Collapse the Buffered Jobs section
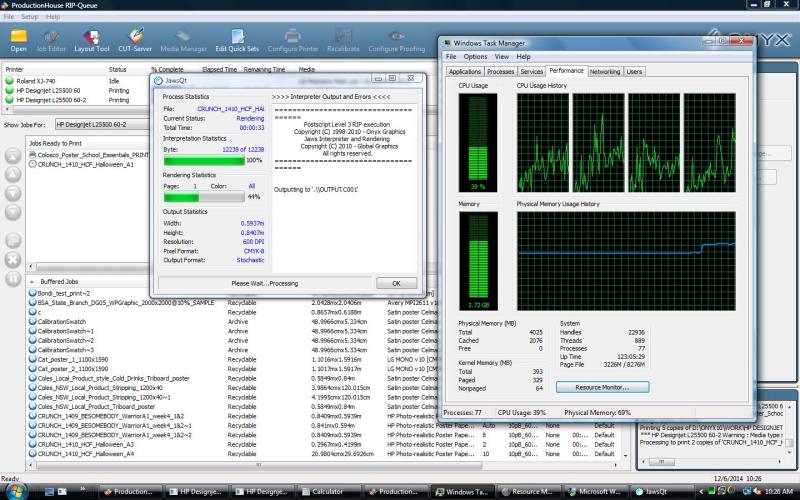Screen dimensions: 800x500 tap(32, 282)
